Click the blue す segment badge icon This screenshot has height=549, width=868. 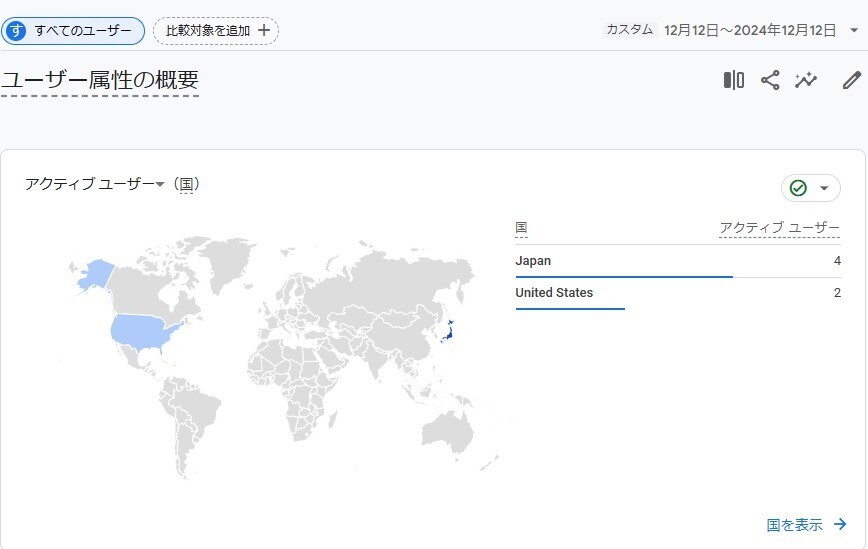[x=16, y=30]
